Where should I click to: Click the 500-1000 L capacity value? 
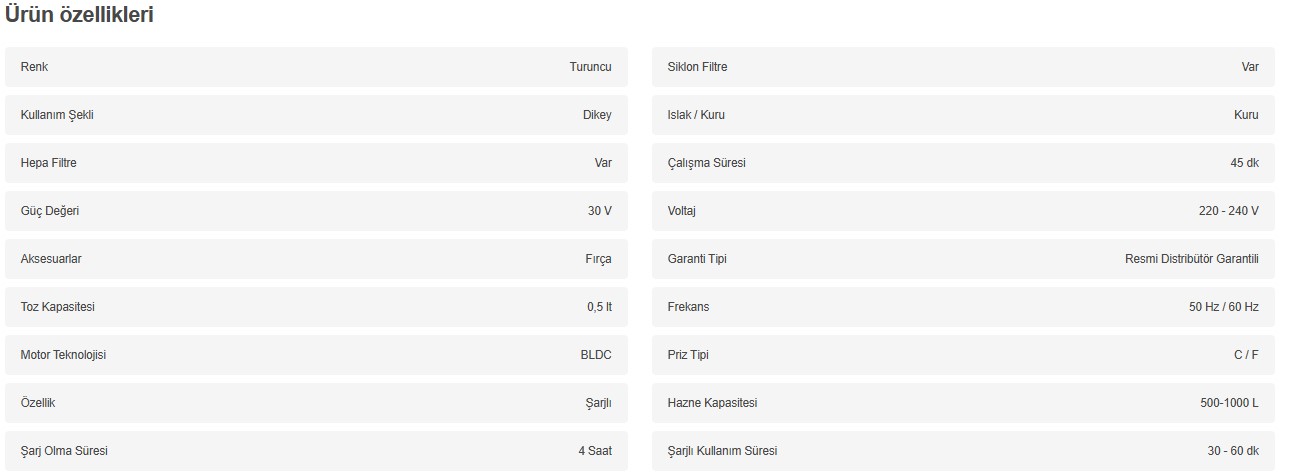tap(1229, 403)
